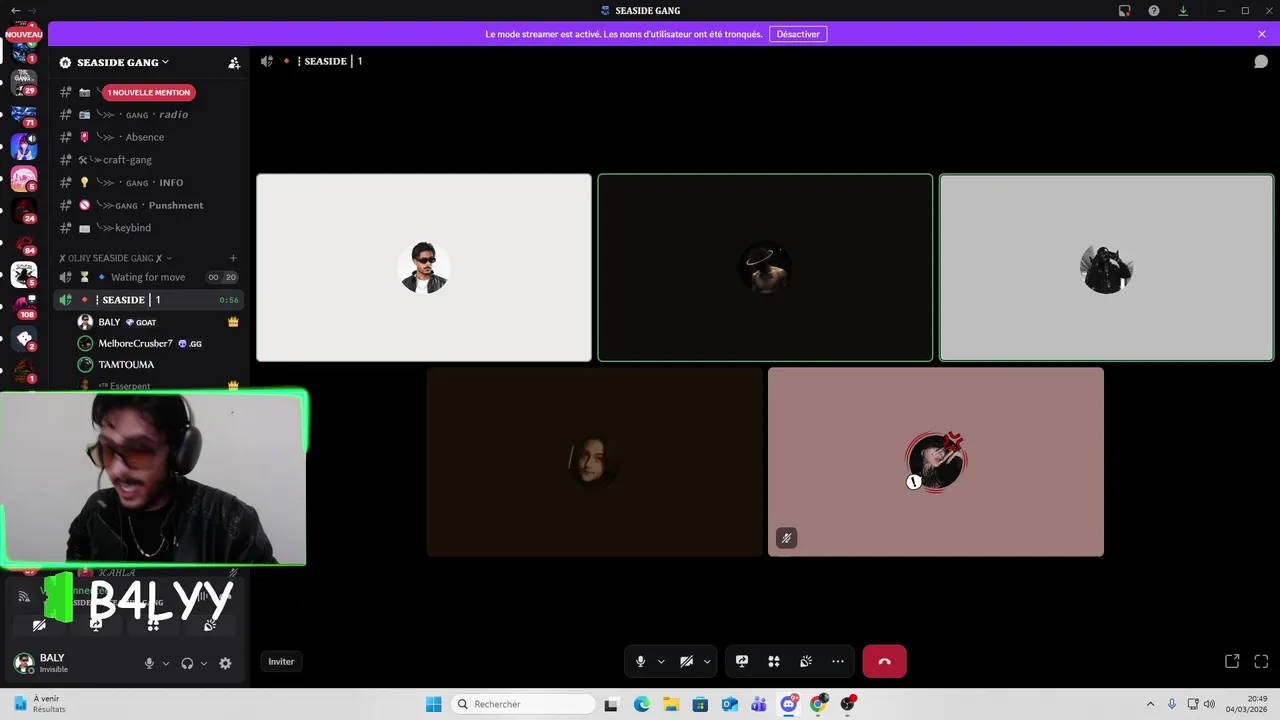The width and height of the screenshot is (1280, 720).
Task: Open camera options arrow in call bar
Action: pyautogui.click(x=707, y=661)
